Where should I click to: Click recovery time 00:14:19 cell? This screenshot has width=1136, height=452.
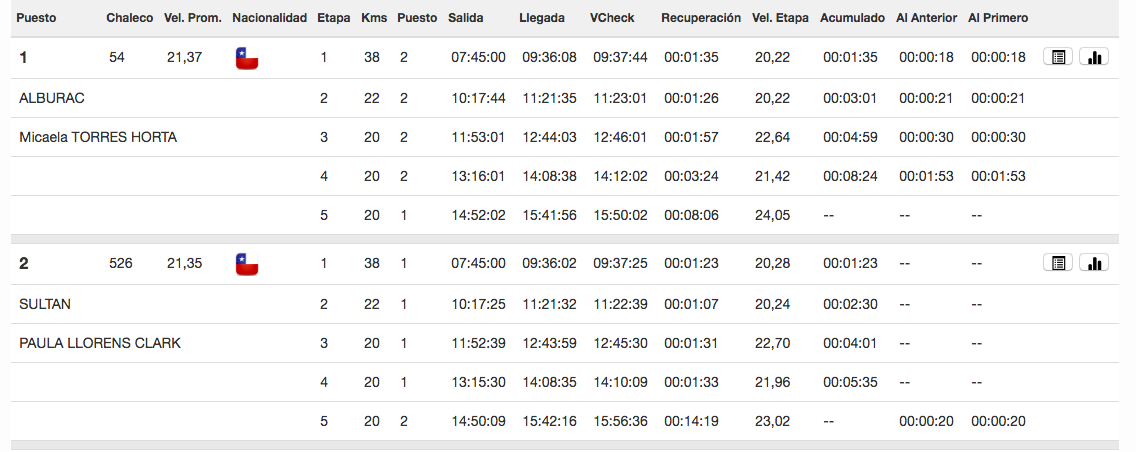(691, 422)
